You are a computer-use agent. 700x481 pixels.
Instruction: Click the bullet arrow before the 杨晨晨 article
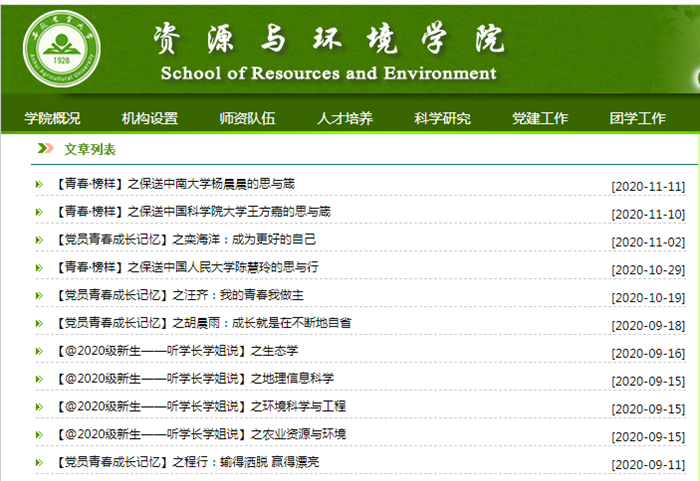click(x=39, y=184)
